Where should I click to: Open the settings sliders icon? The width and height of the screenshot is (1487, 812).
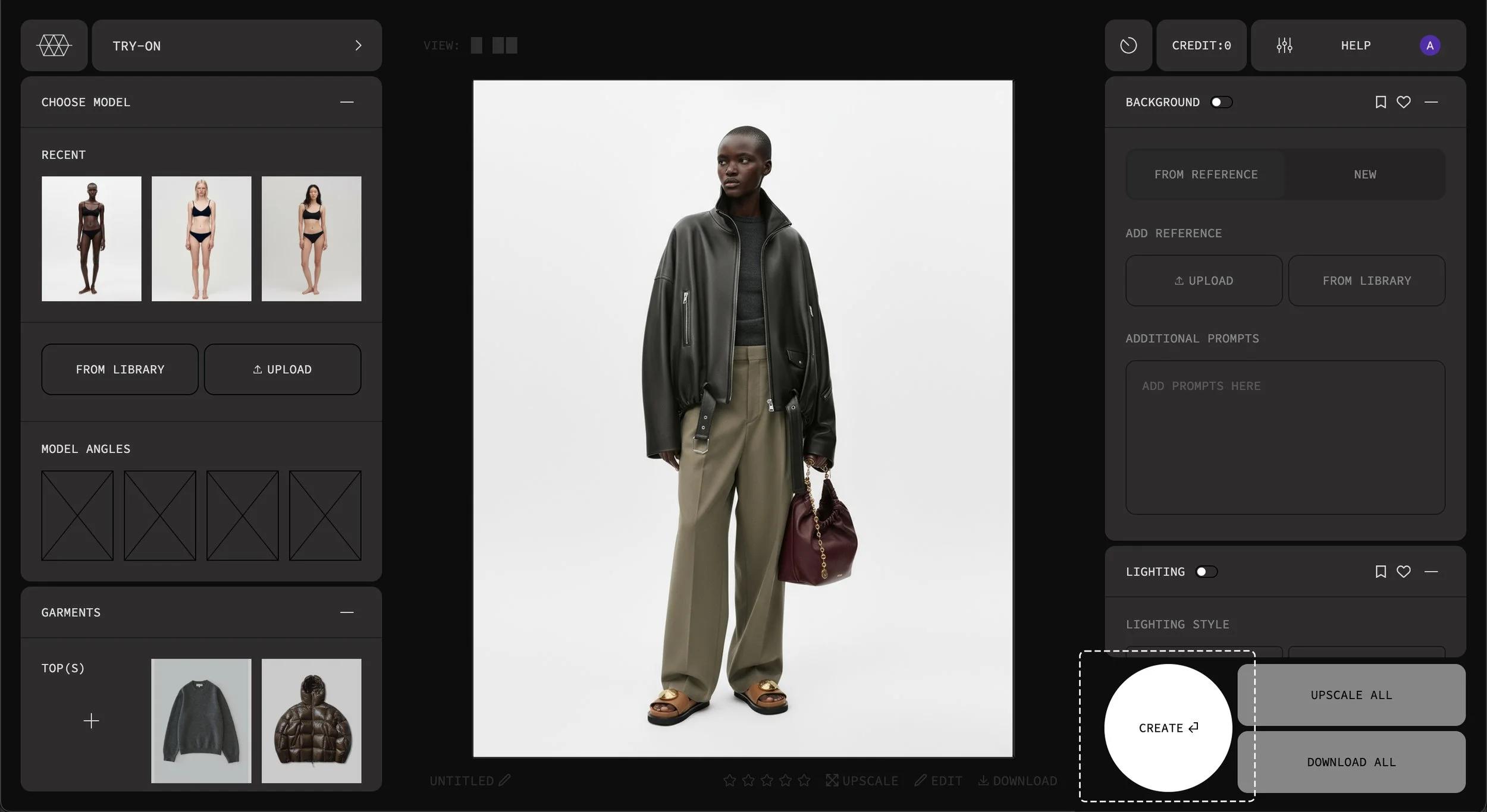pyautogui.click(x=1284, y=45)
